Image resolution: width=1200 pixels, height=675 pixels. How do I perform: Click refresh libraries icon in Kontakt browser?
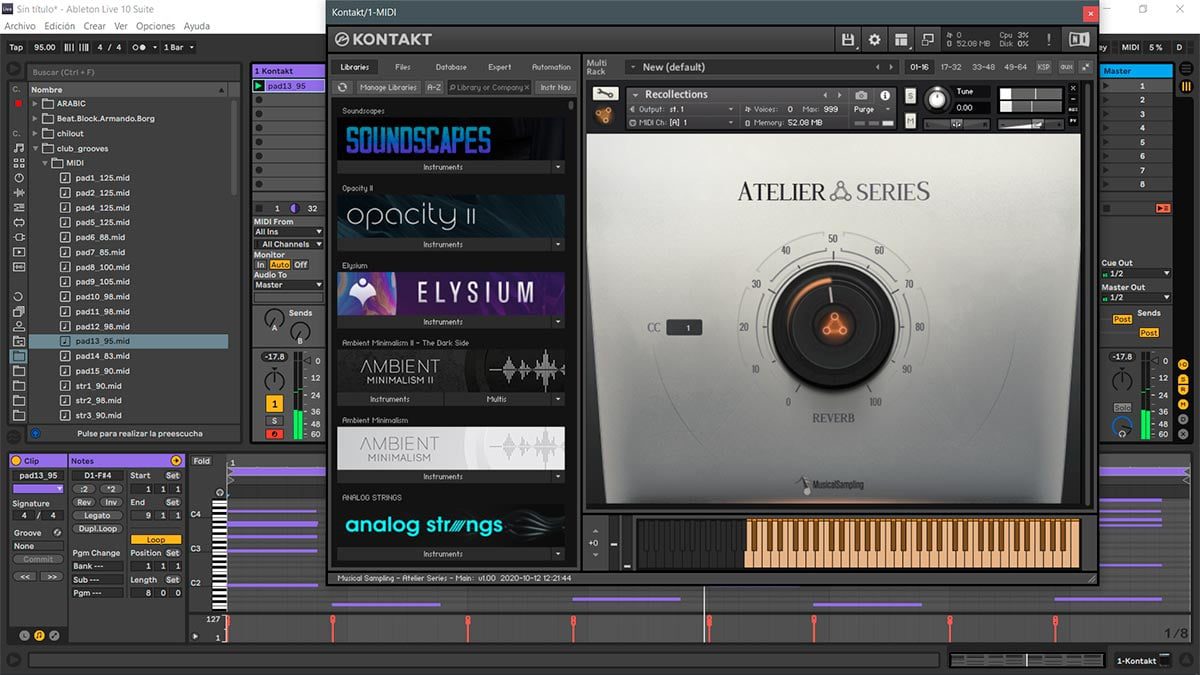343,88
